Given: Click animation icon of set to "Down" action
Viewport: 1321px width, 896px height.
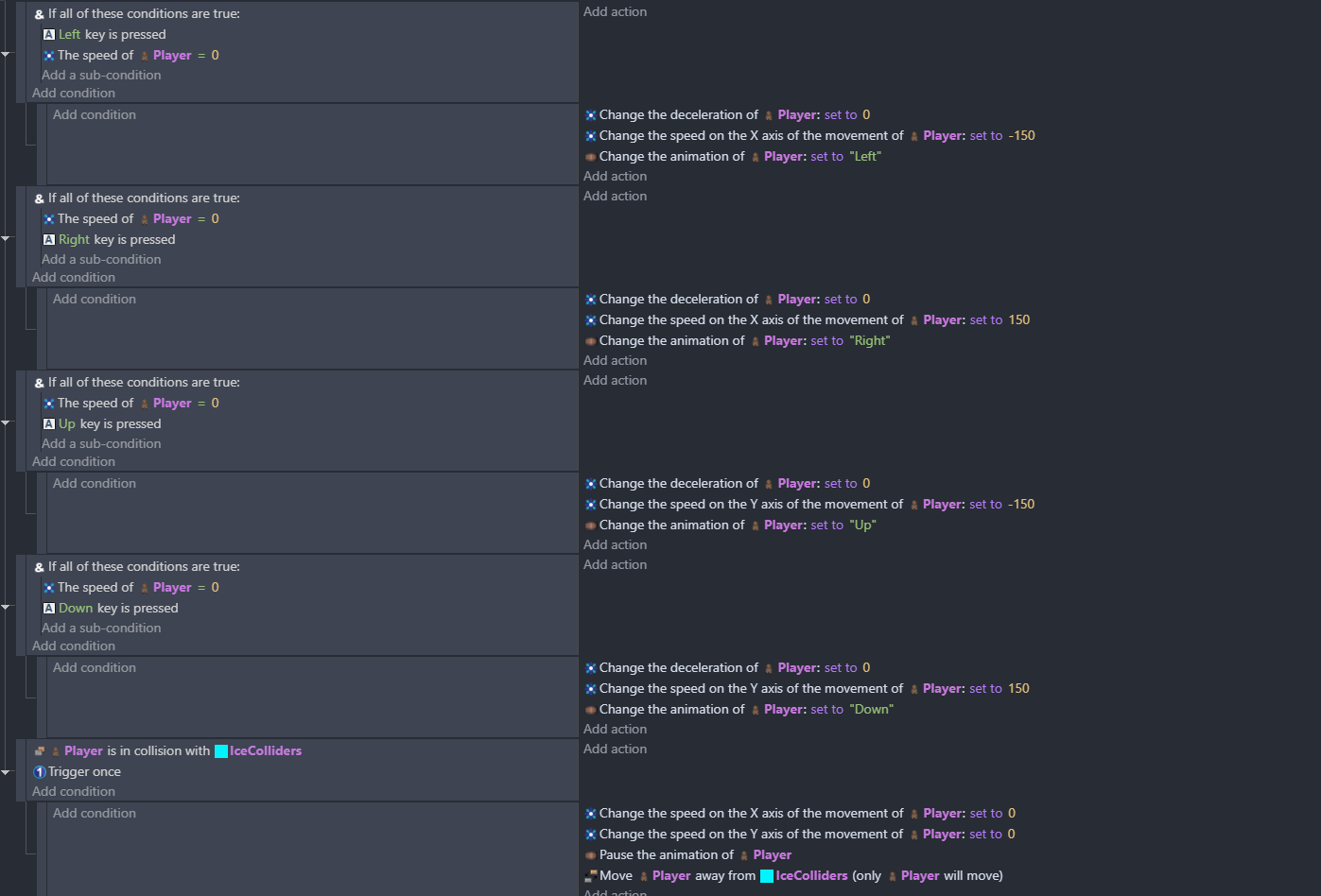Looking at the screenshot, I should pyautogui.click(x=591, y=710).
